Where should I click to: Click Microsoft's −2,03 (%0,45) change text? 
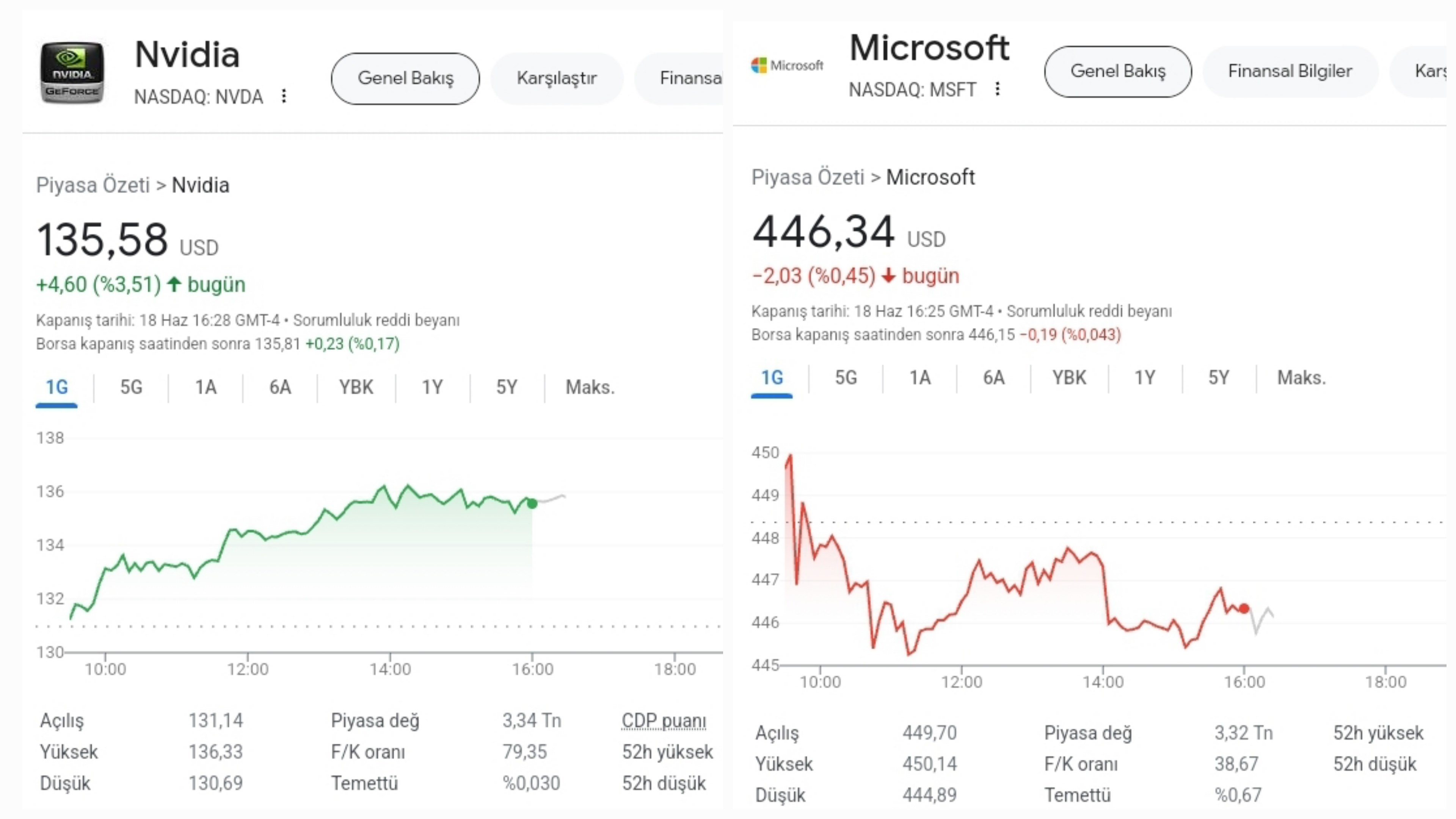click(x=814, y=276)
